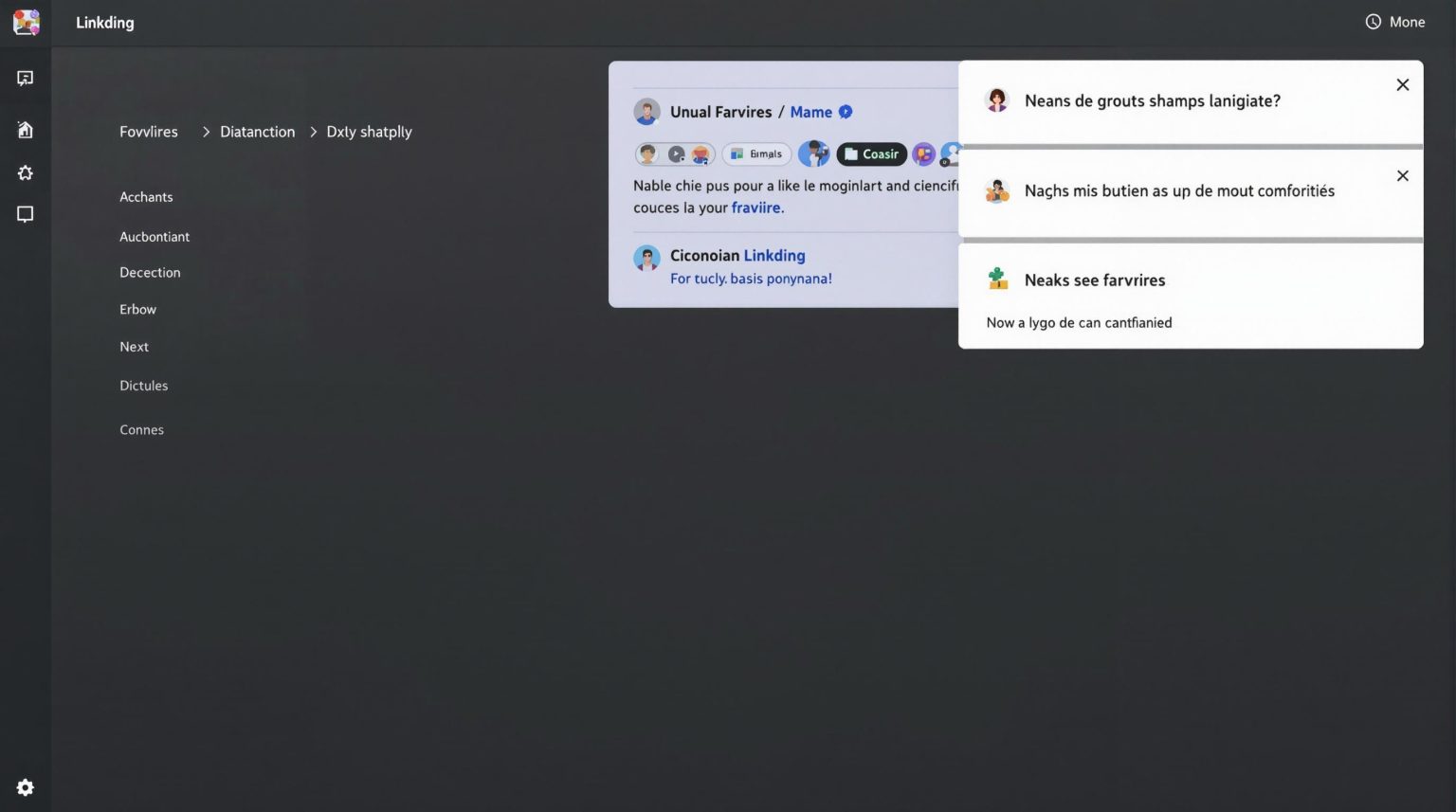Go to home via sidebar icon

click(26, 130)
